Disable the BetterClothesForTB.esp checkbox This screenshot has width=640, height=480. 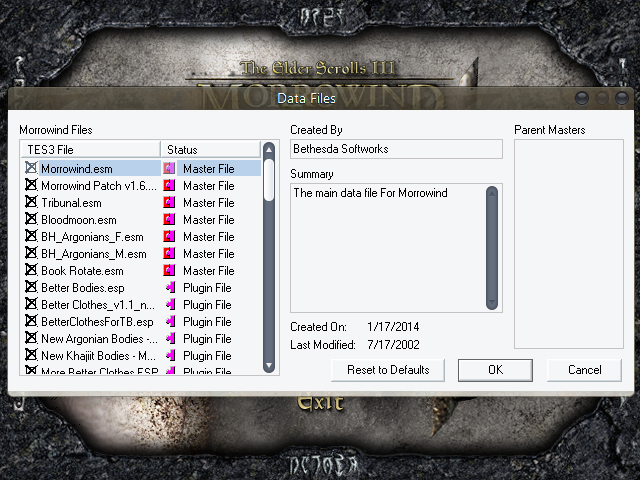[31, 321]
